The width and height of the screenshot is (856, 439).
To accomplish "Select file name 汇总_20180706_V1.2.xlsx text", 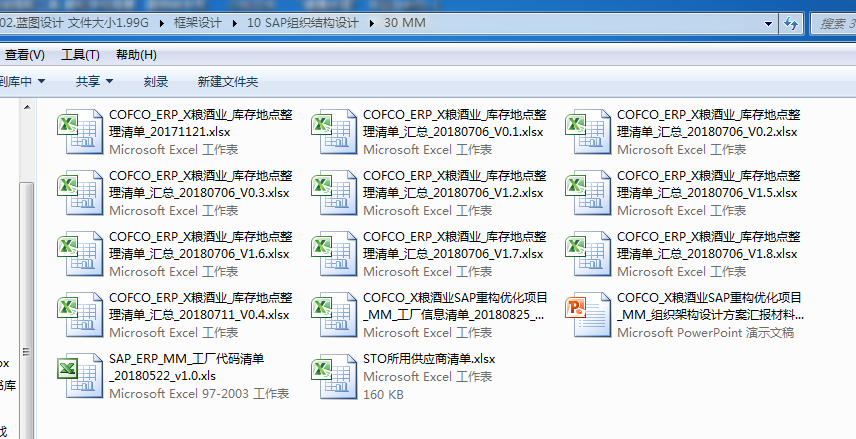I will point(453,193).
